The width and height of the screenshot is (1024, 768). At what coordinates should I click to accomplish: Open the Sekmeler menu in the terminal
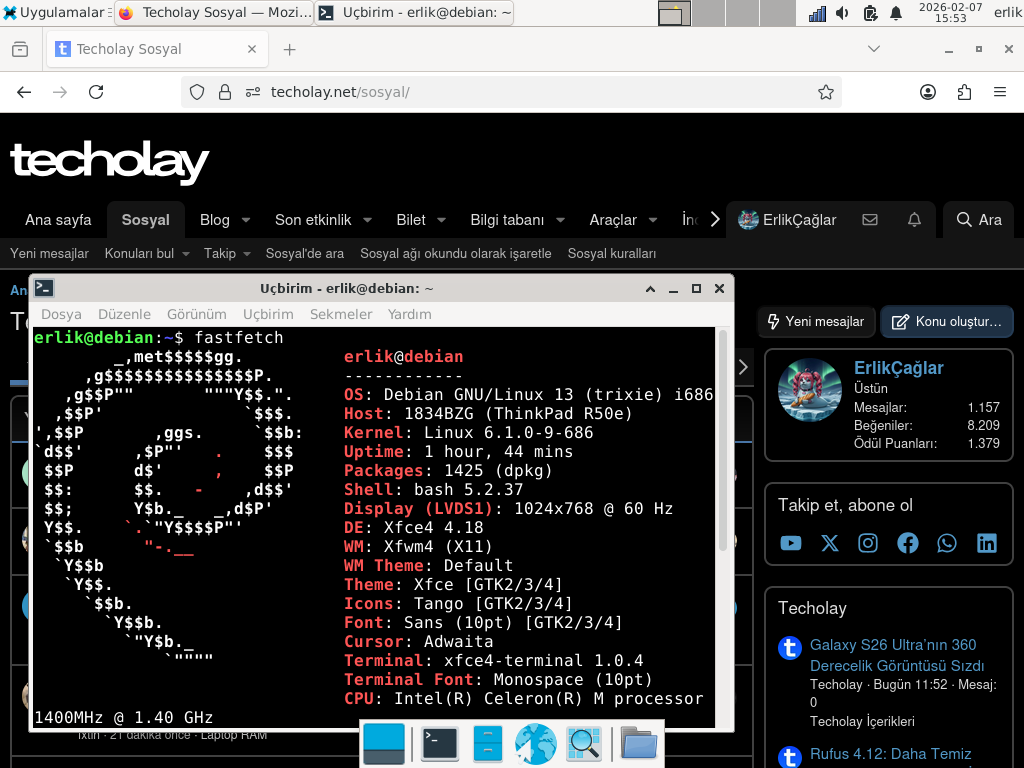(341, 314)
